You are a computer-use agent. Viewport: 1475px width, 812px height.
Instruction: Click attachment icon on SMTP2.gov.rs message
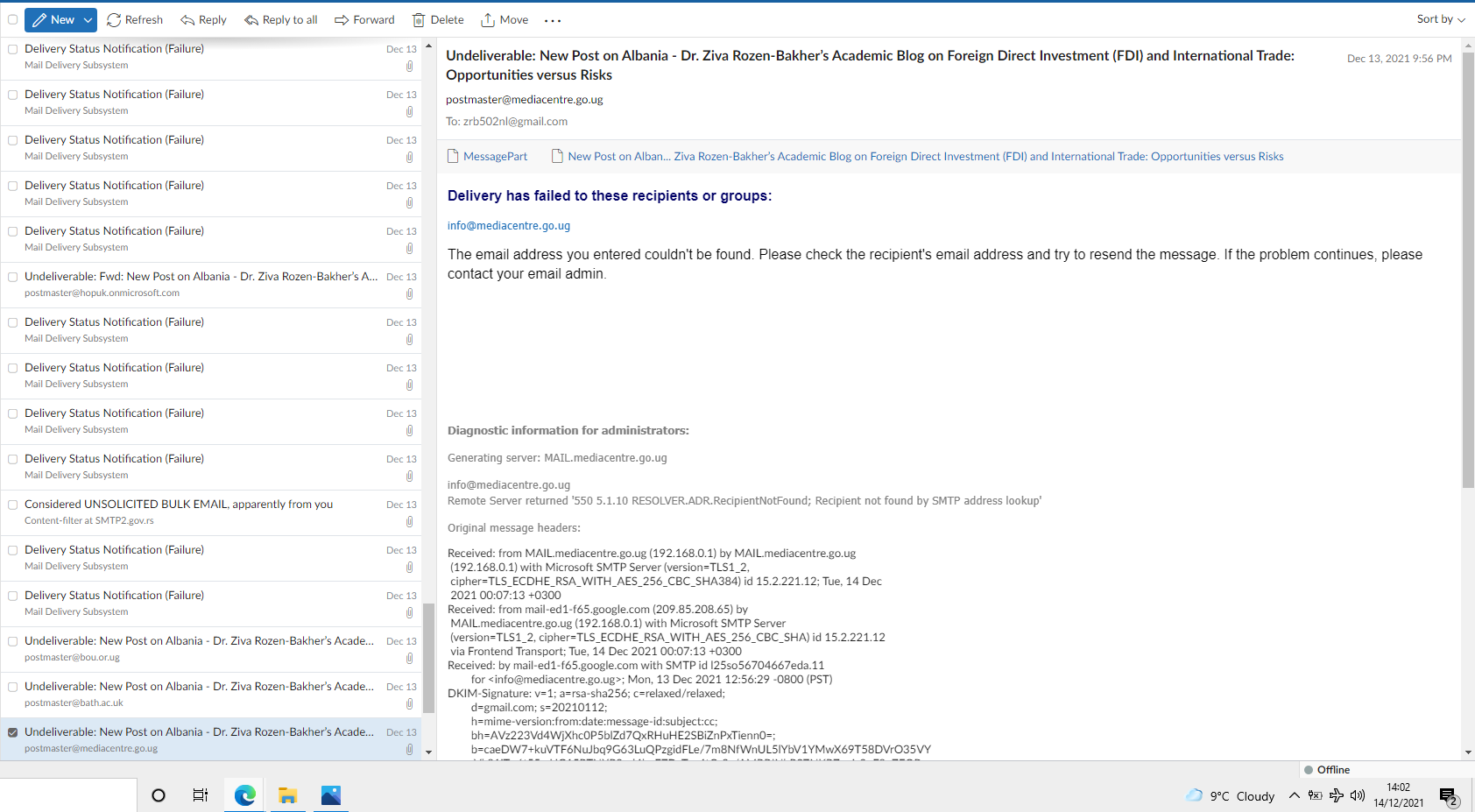pos(409,522)
